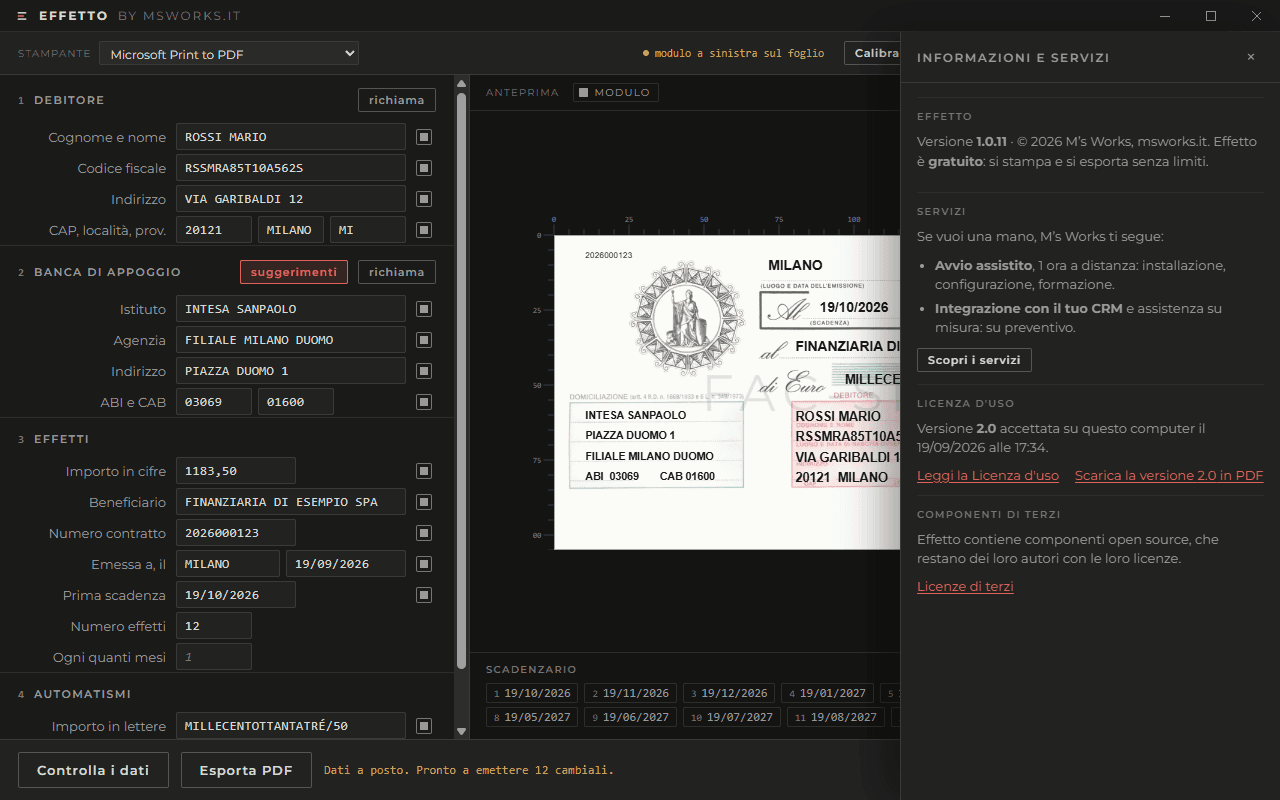
Task: Click the Numero contratto field
Action: (236, 533)
